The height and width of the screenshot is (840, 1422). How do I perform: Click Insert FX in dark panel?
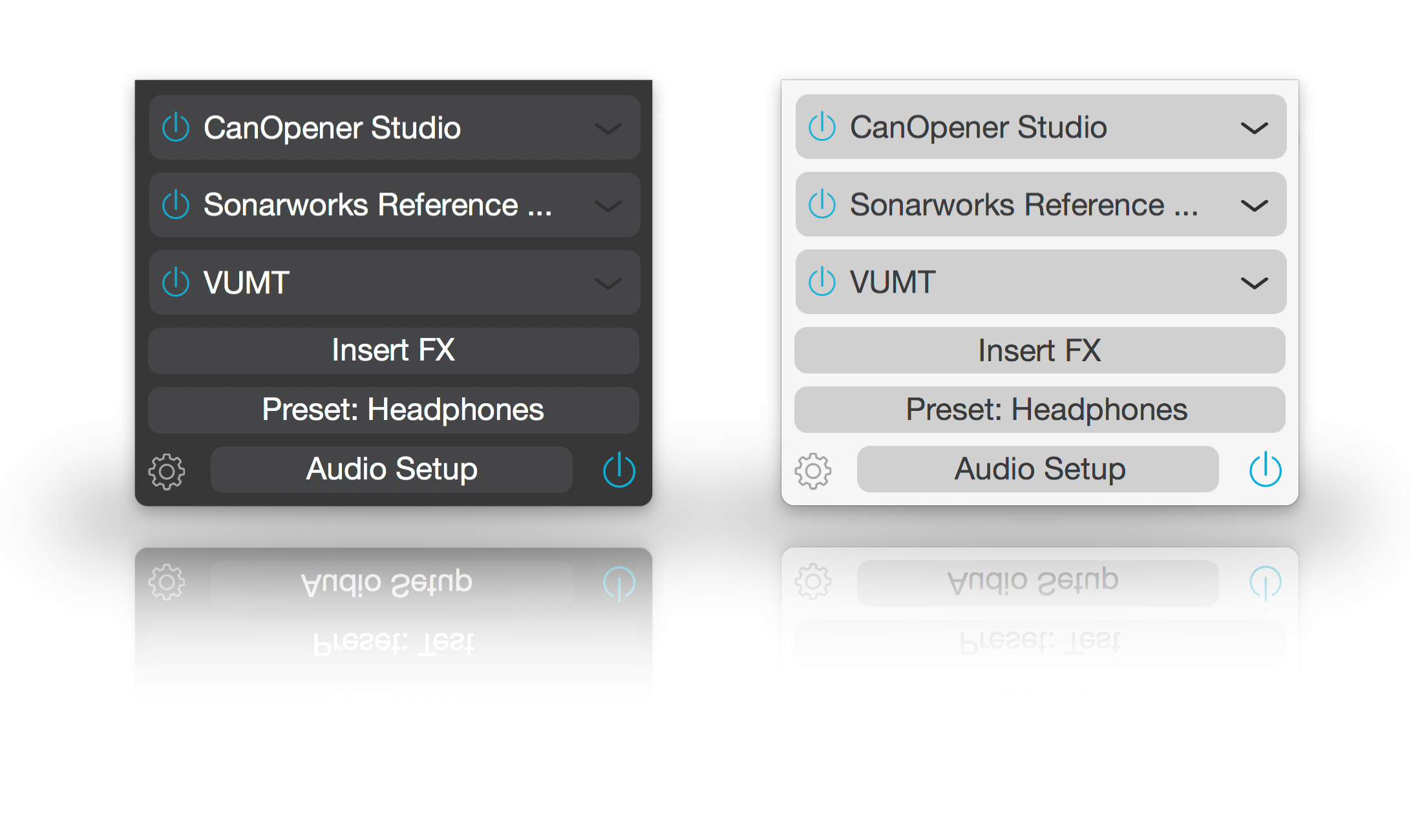pyautogui.click(x=393, y=350)
